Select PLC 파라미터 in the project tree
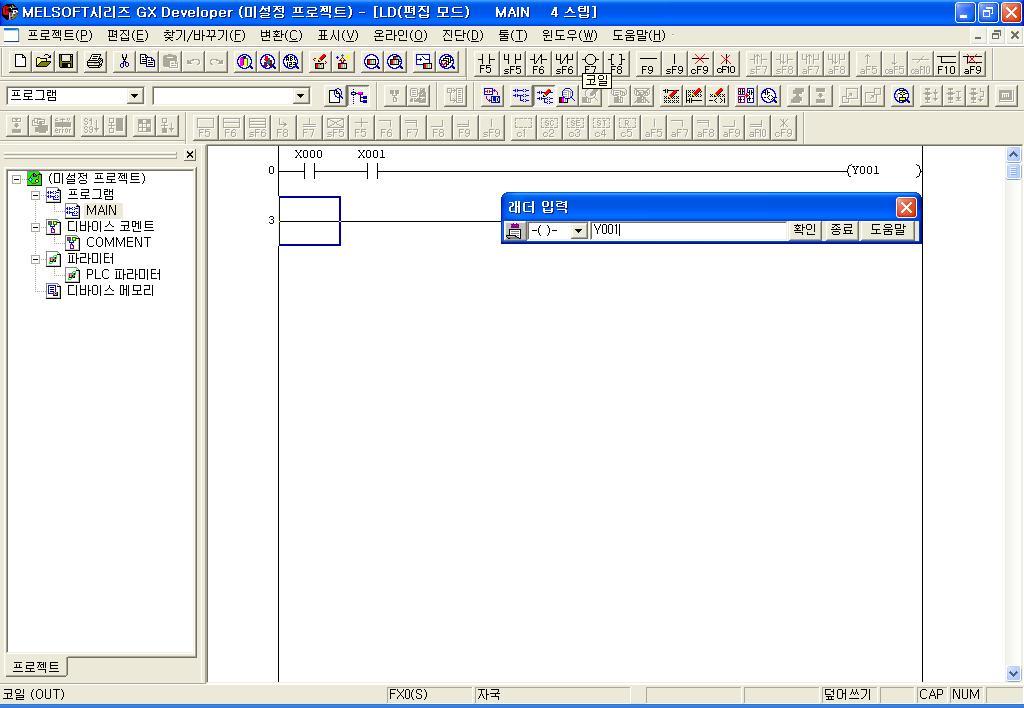The image size is (1024, 708). click(123, 275)
